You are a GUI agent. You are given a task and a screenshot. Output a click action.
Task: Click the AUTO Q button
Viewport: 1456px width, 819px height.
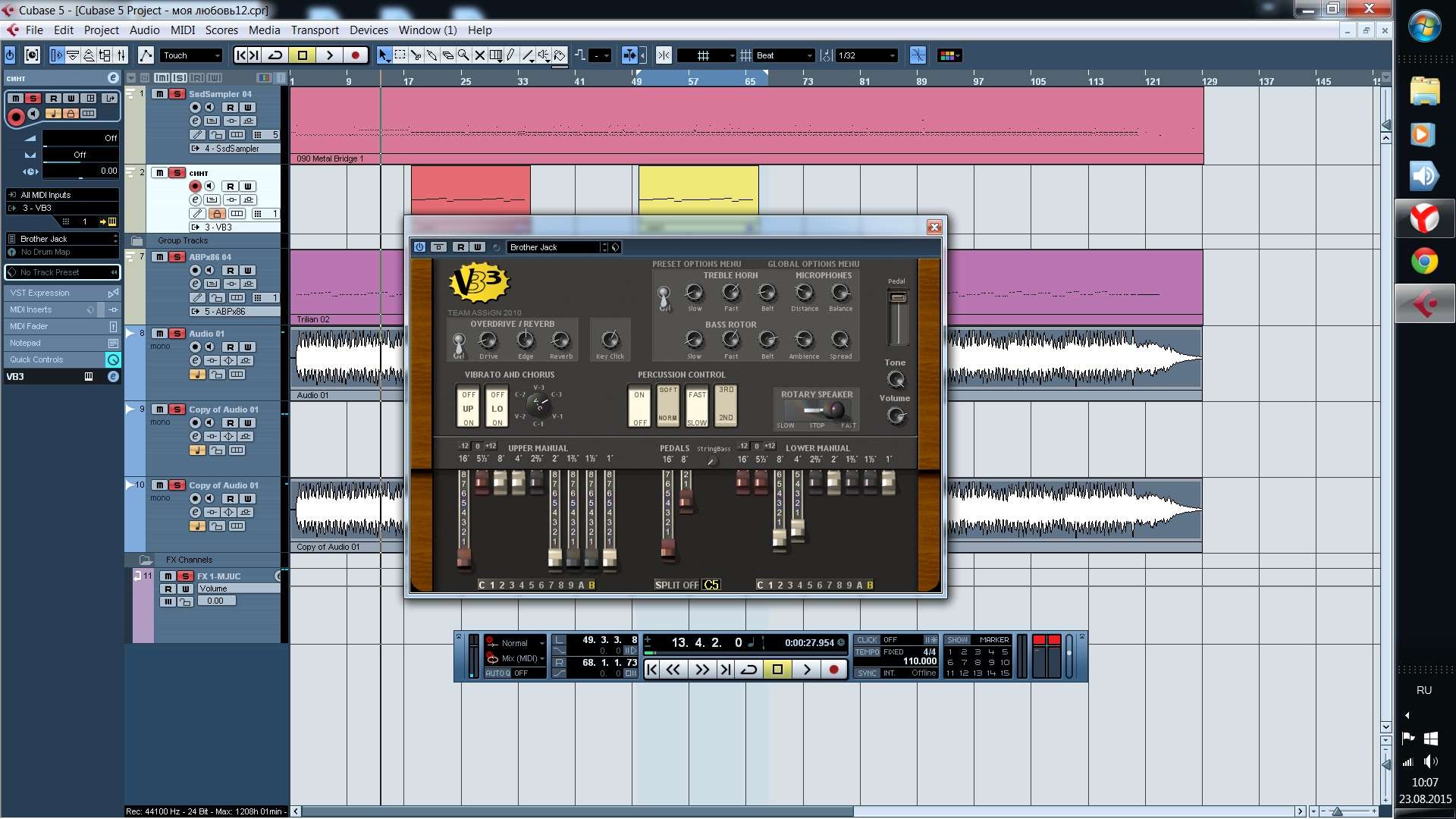(x=497, y=673)
